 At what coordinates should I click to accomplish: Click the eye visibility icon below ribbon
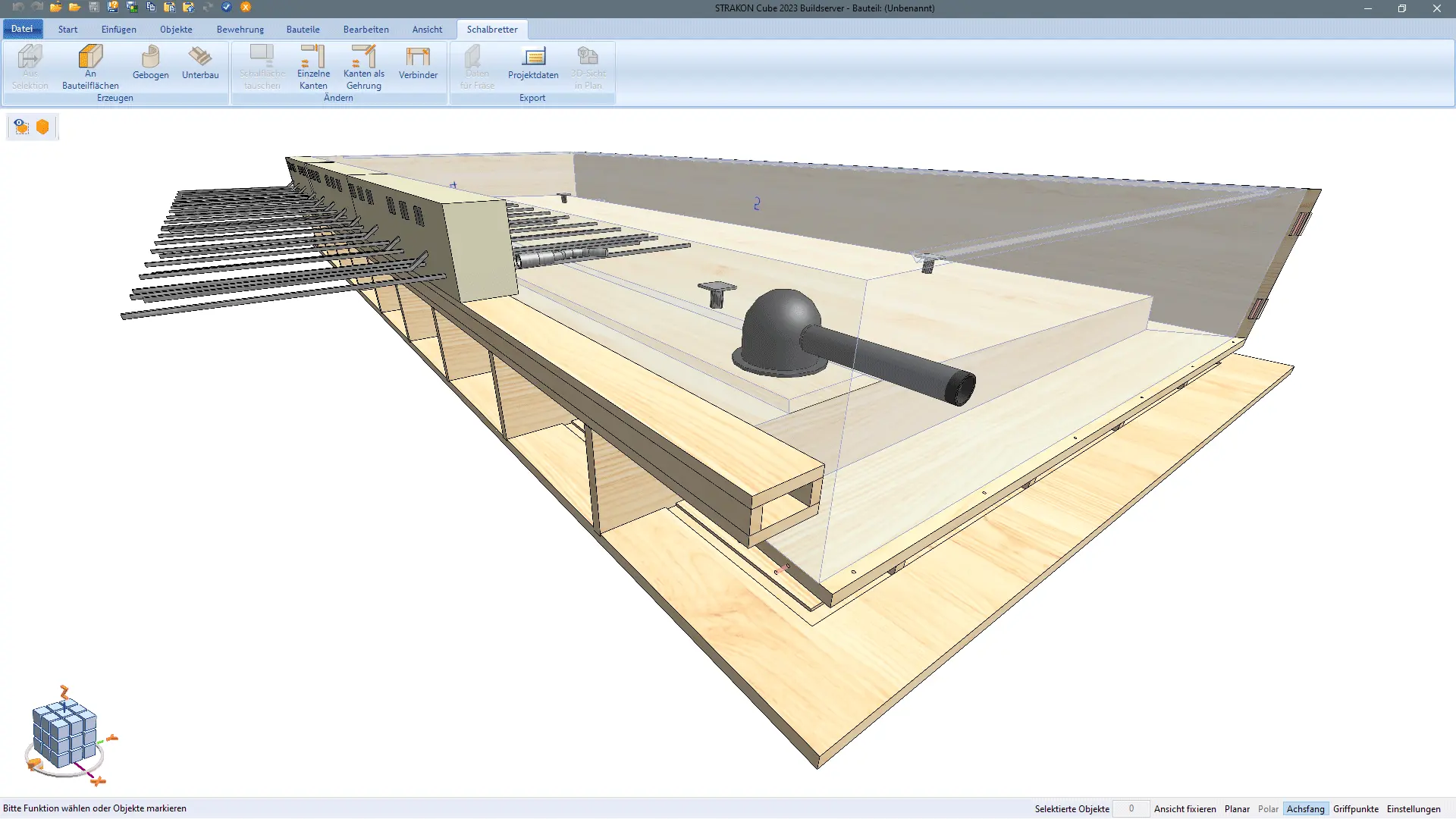[x=21, y=127]
